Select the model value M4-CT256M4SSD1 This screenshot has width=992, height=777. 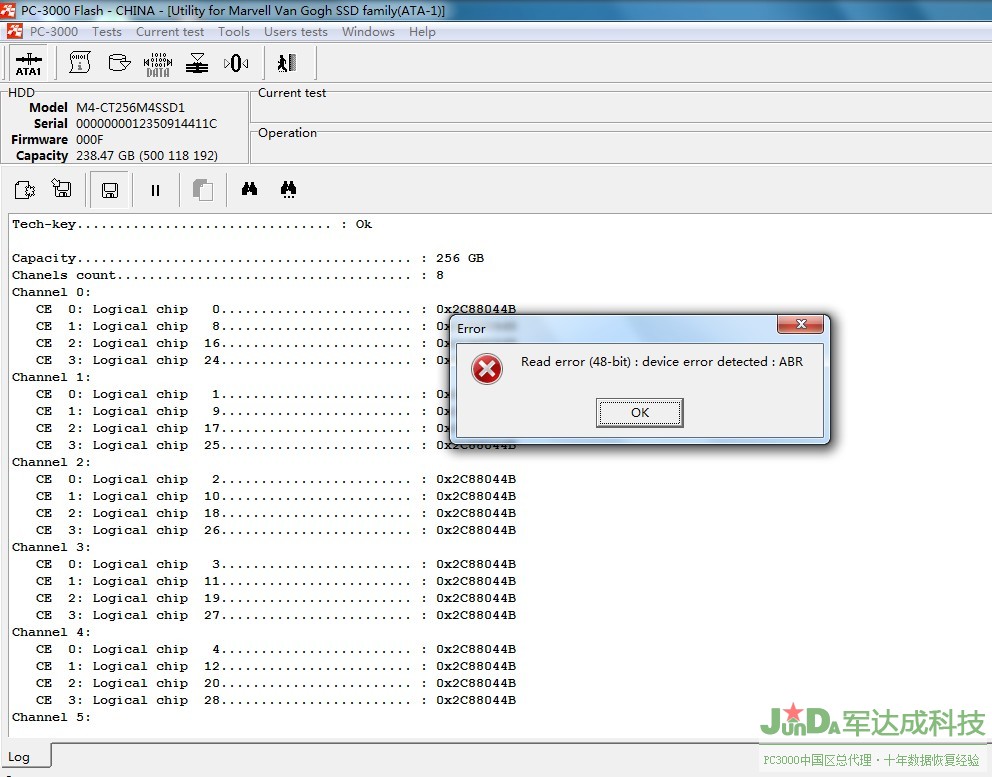[130, 108]
